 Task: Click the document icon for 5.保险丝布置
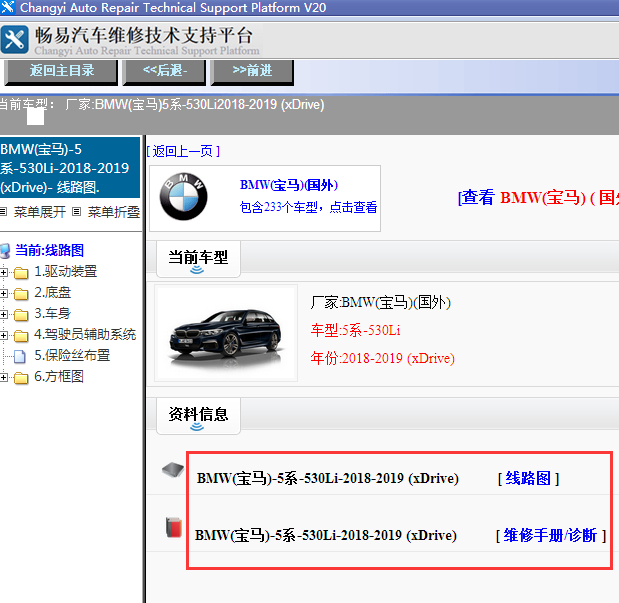tap(20, 356)
